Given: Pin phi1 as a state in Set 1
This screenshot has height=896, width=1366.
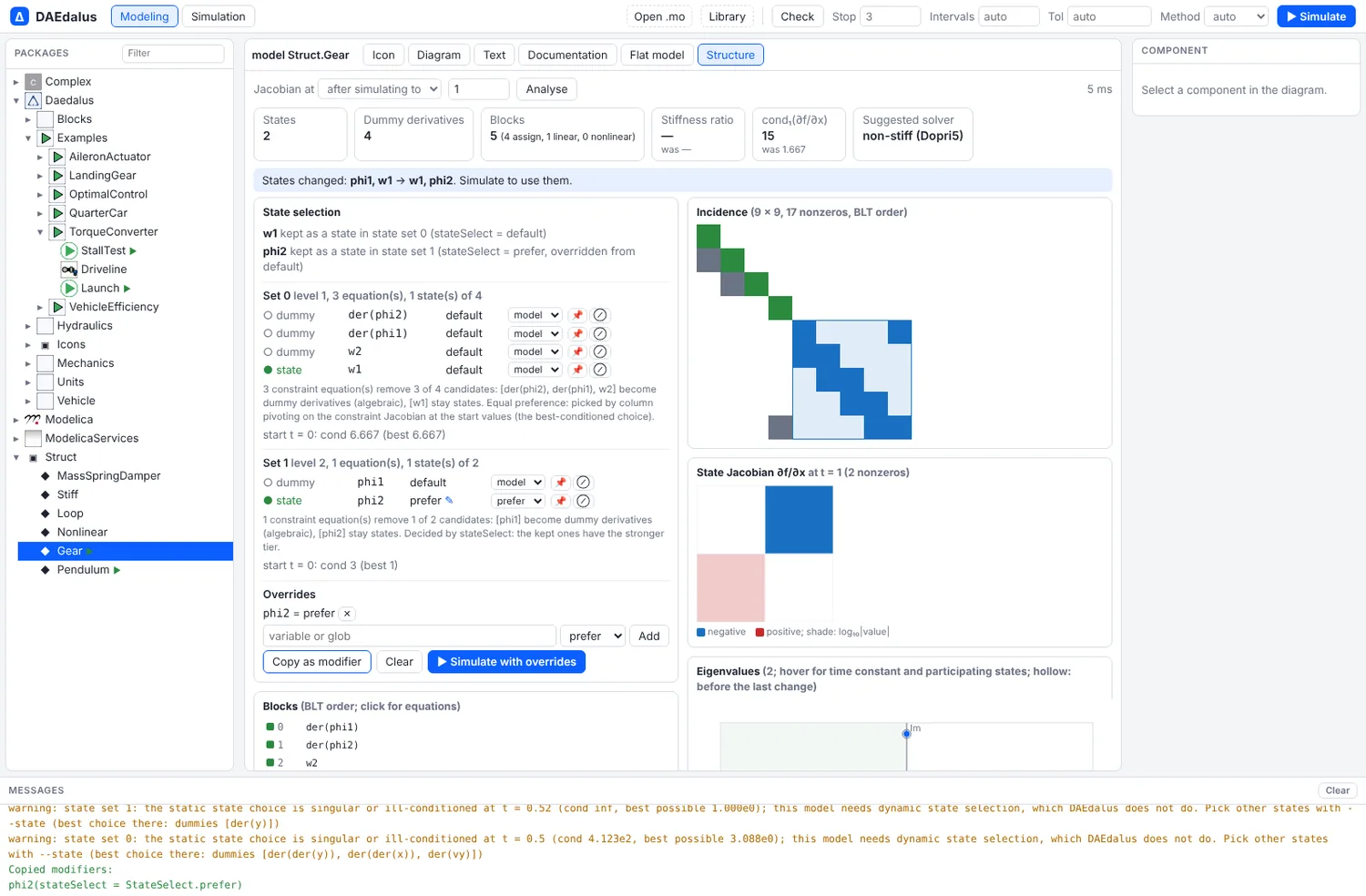Looking at the screenshot, I should point(561,483).
